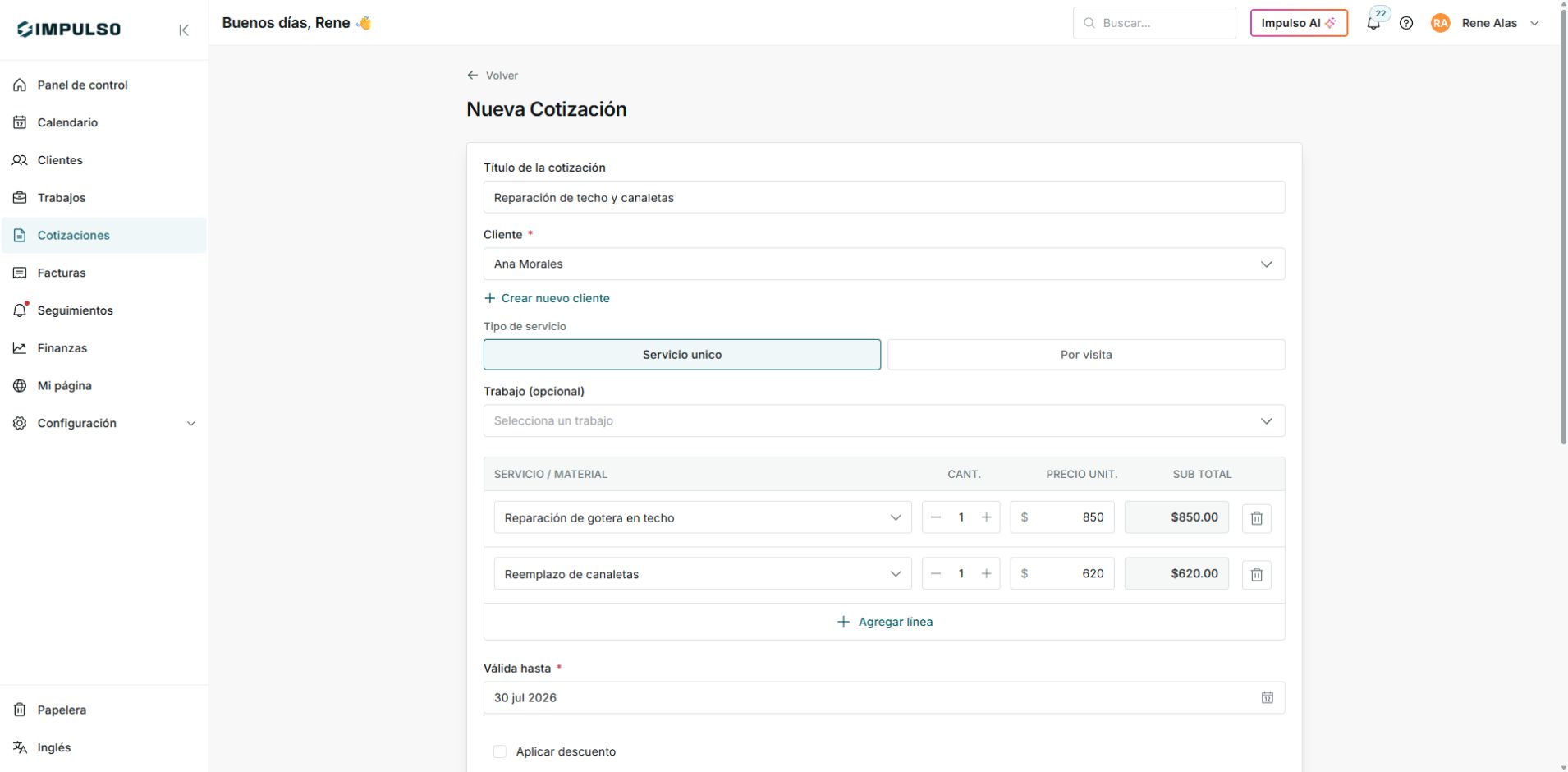Select the Por visita service type
This screenshot has height=772, width=1568.
1086,355
